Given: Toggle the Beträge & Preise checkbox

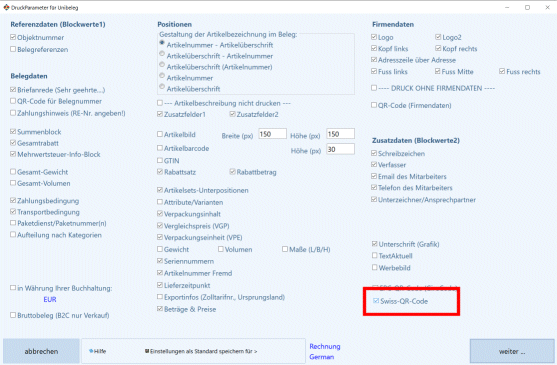Looking at the screenshot, I should point(160,309).
